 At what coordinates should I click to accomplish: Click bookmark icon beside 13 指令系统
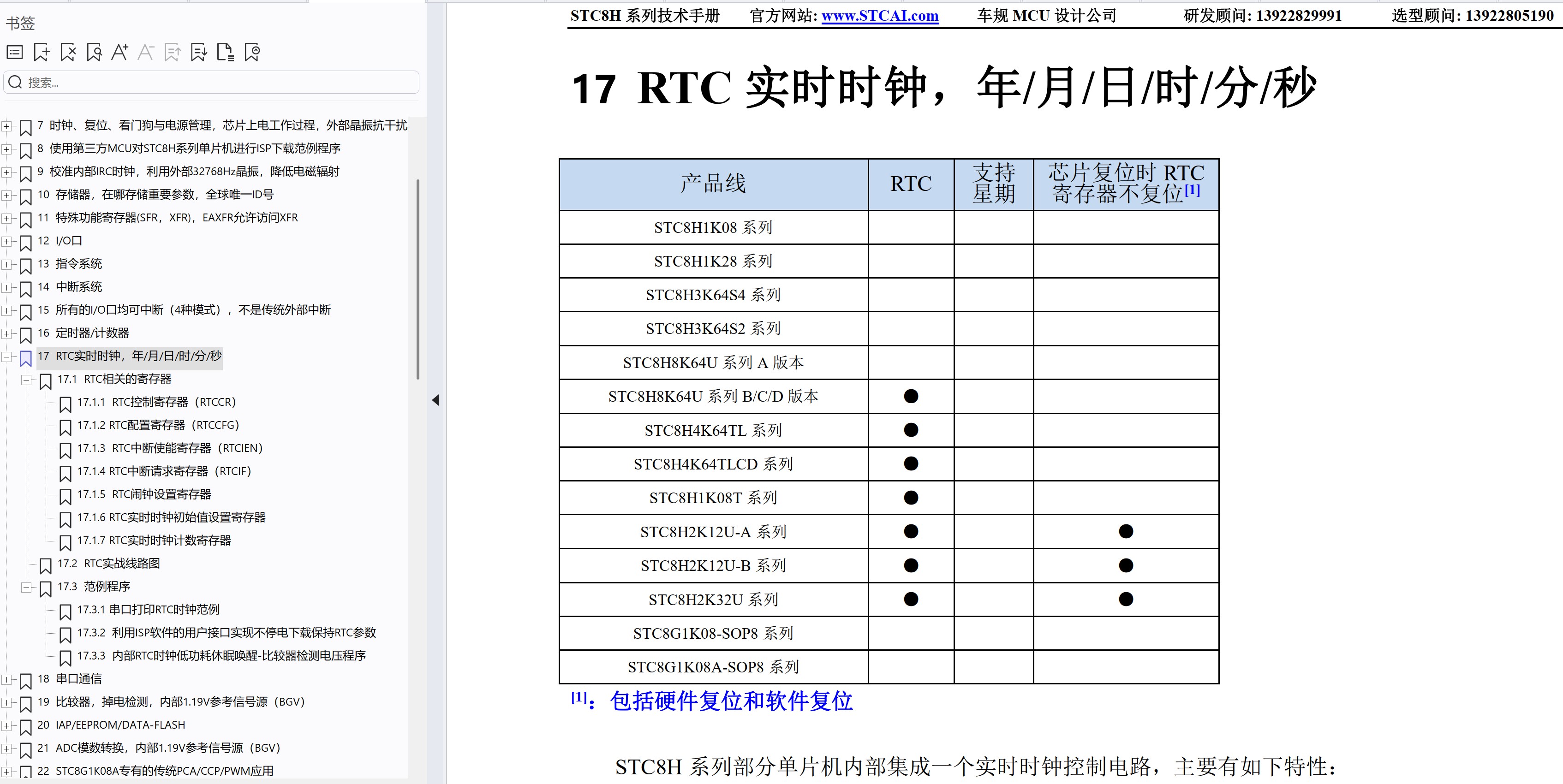[25, 266]
